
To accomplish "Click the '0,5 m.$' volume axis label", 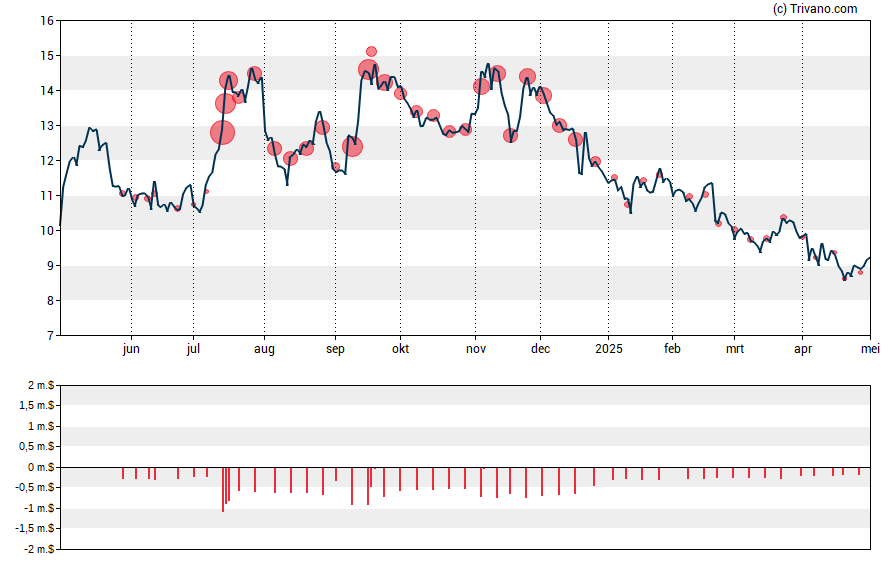I will tap(37, 447).
